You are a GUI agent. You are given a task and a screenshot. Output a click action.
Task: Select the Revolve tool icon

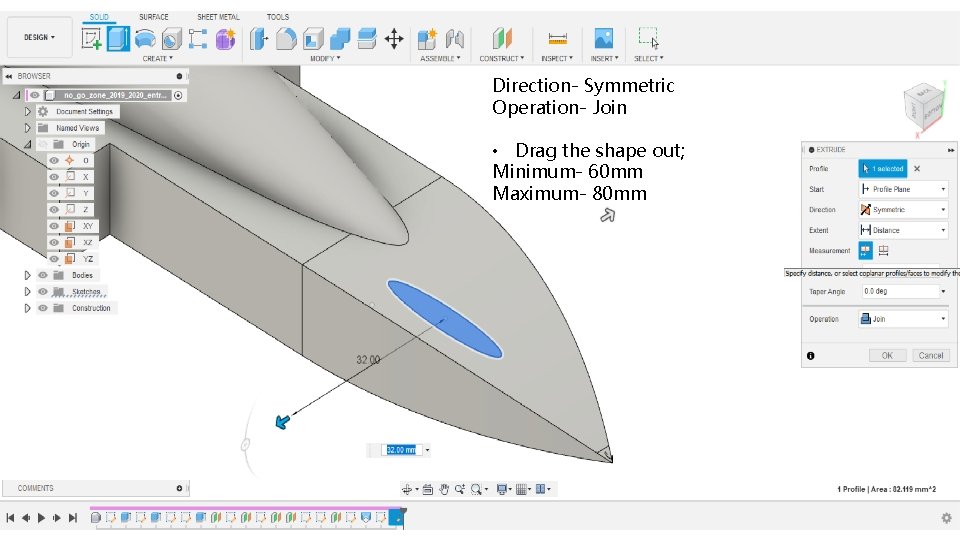pyautogui.click(x=145, y=39)
